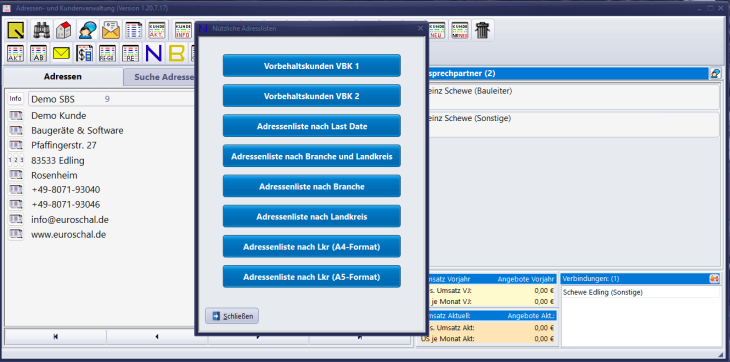Click the Info button beside Demo SBS
The height and width of the screenshot is (362, 730).
tap(16, 99)
